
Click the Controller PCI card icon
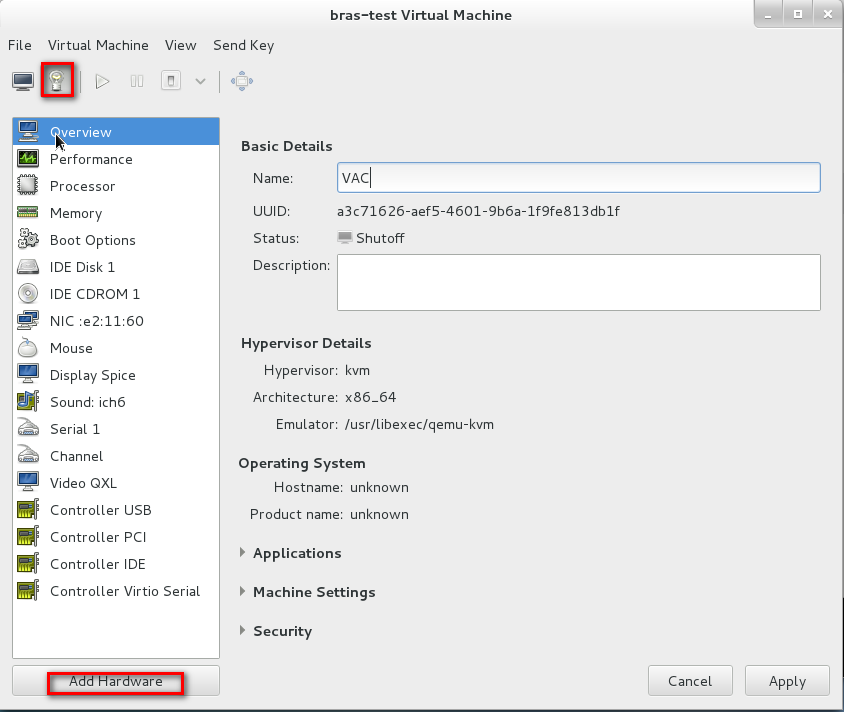click(28, 536)
